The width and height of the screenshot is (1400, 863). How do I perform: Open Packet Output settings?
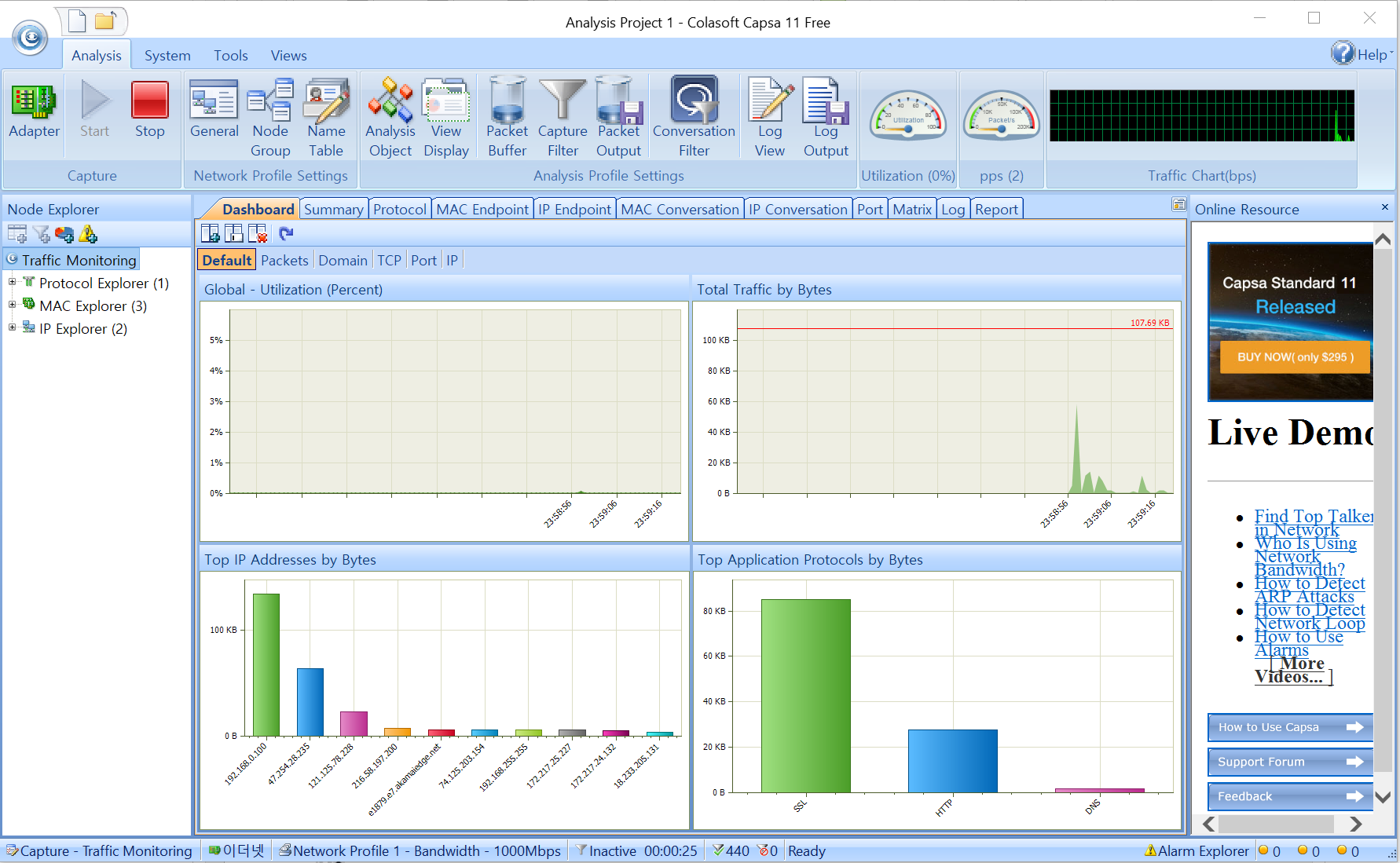click(x=618, y=118)
